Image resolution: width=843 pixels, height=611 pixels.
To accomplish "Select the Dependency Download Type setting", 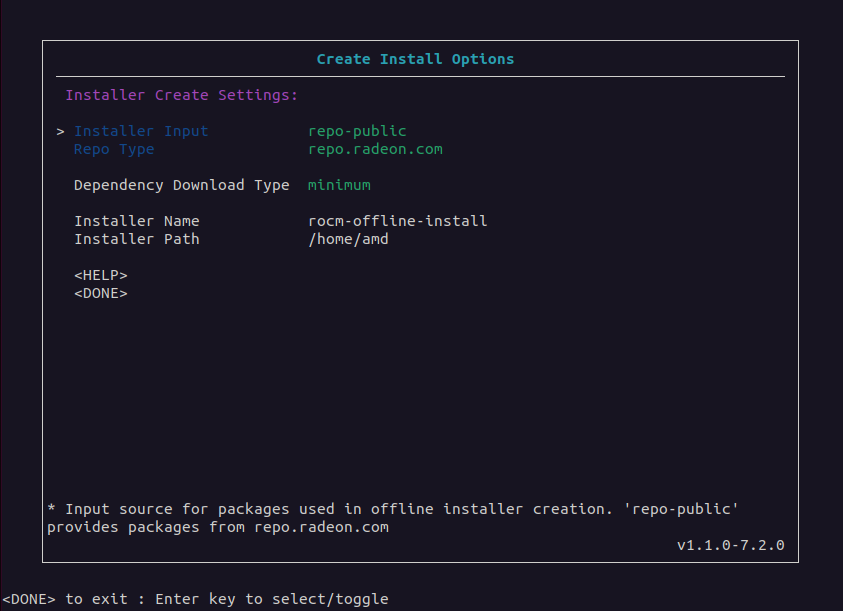I will 181,185.
